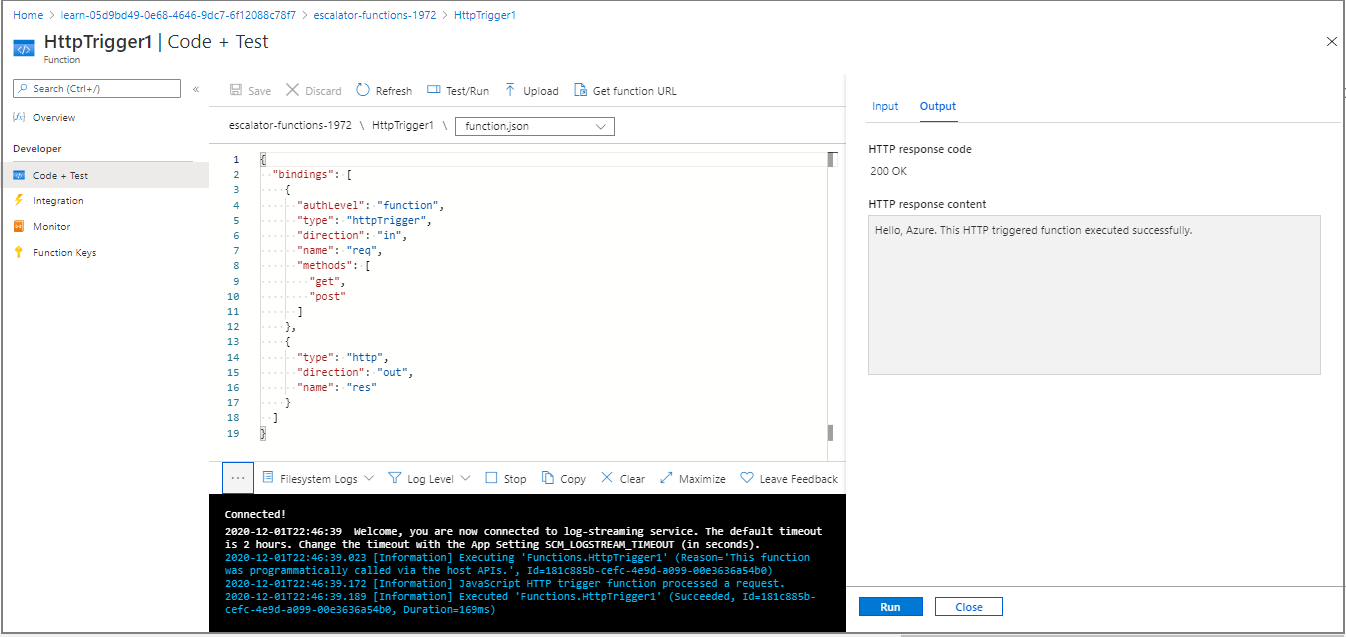Select the Save toolbar icon
The width and height of the screenshot is (1346, 637).
[x=249, y=90]
